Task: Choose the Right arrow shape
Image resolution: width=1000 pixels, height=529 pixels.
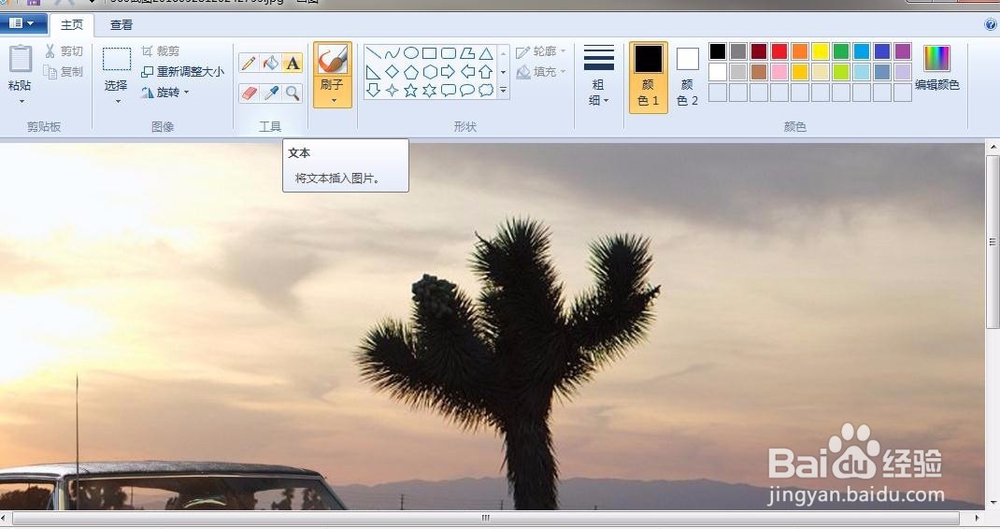Action: 448,71
